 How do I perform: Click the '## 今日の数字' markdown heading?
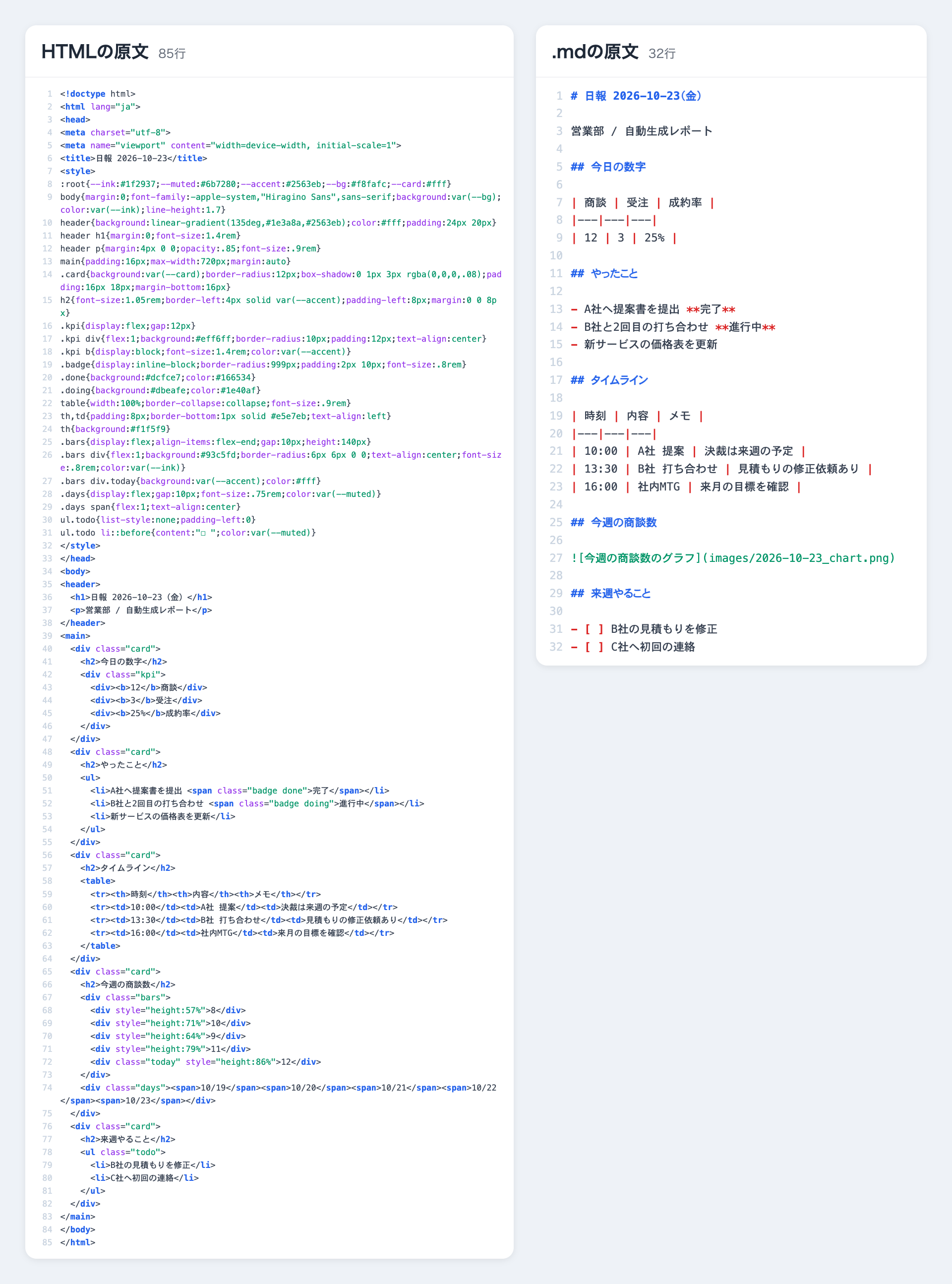608,167
